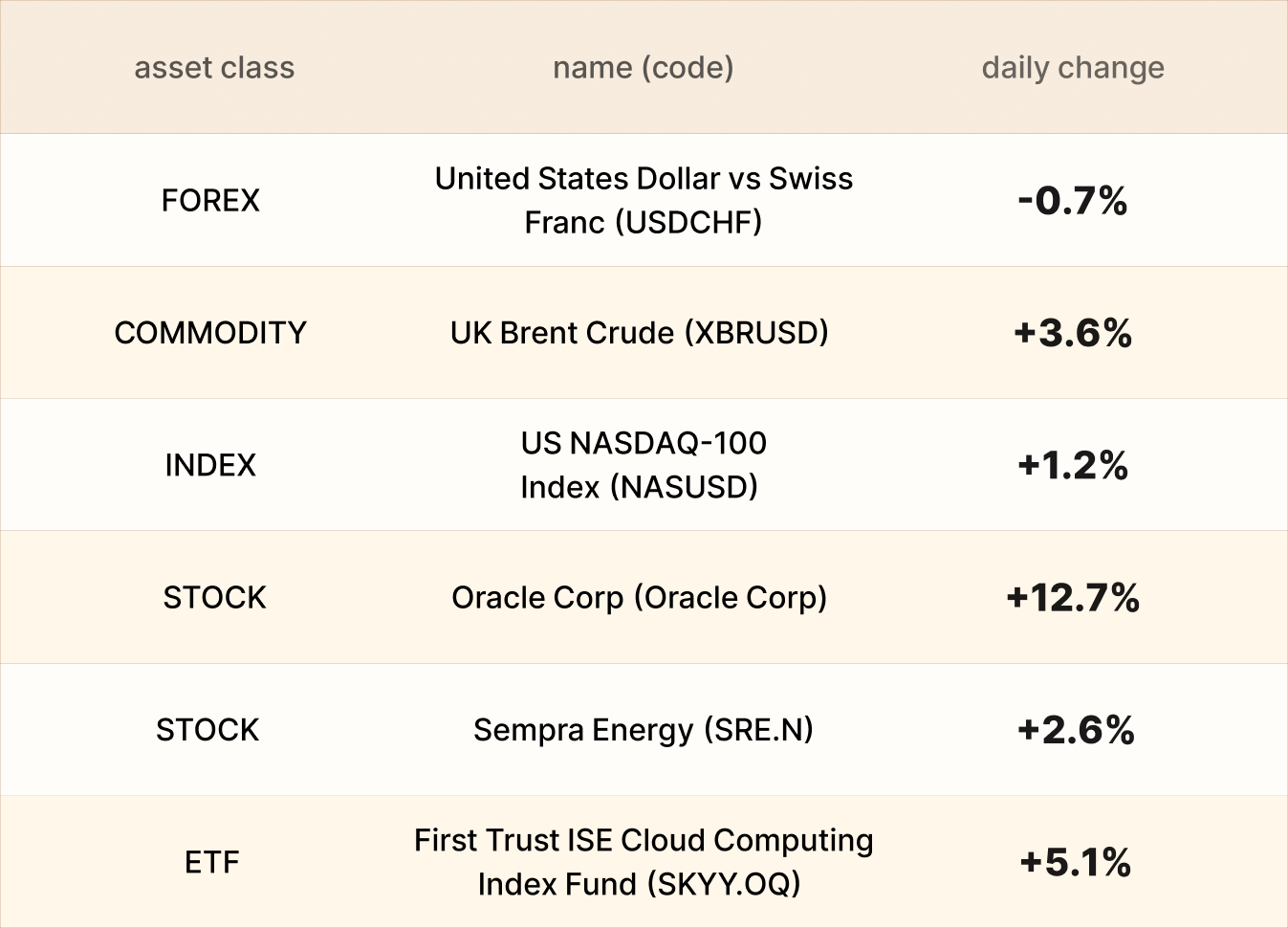Click the name (code) column header
Viewport: 1288px width, 928px height.
click(643, 68)
